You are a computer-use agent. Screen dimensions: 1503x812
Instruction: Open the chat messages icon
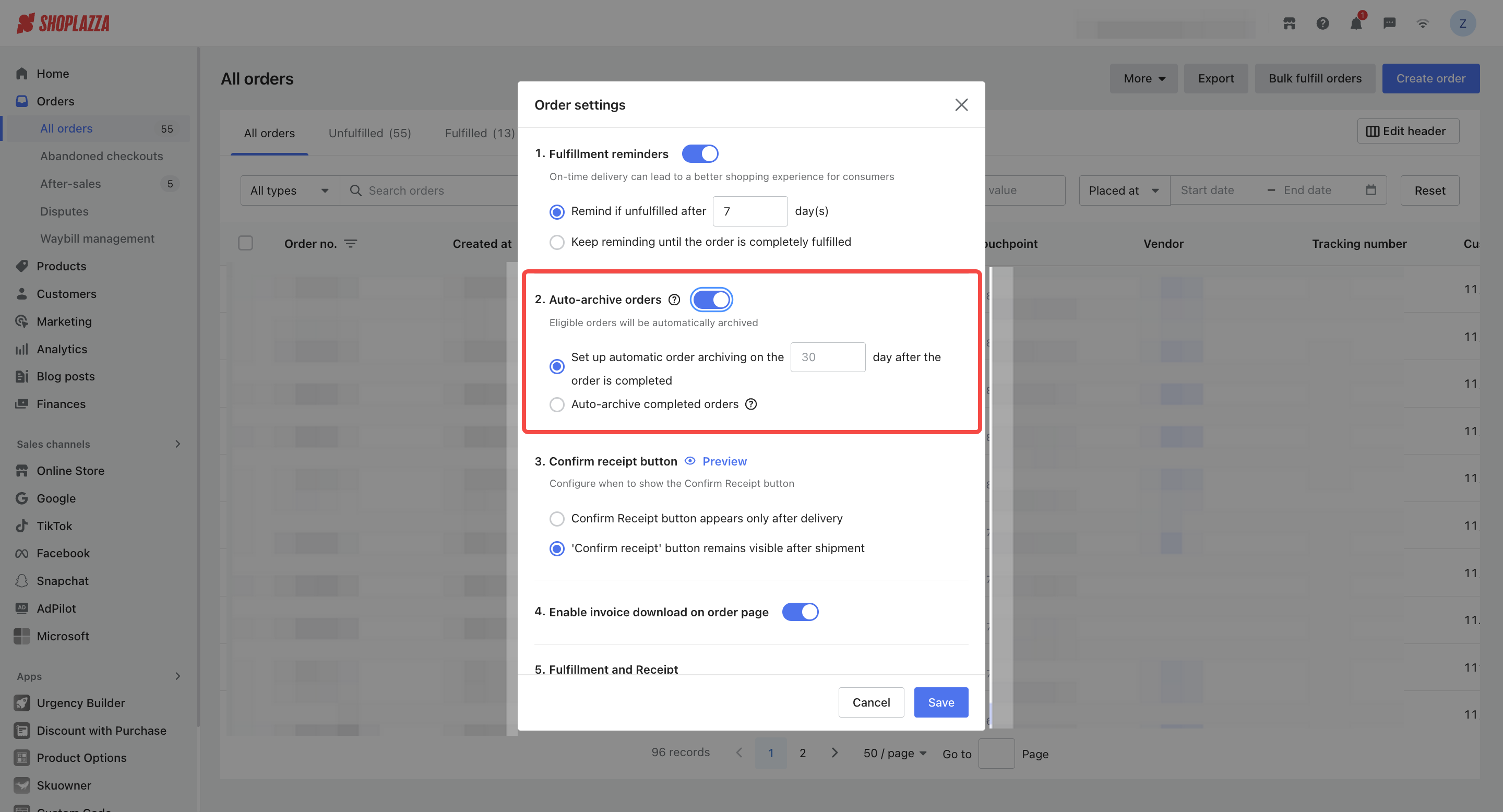pos(1389,23)
